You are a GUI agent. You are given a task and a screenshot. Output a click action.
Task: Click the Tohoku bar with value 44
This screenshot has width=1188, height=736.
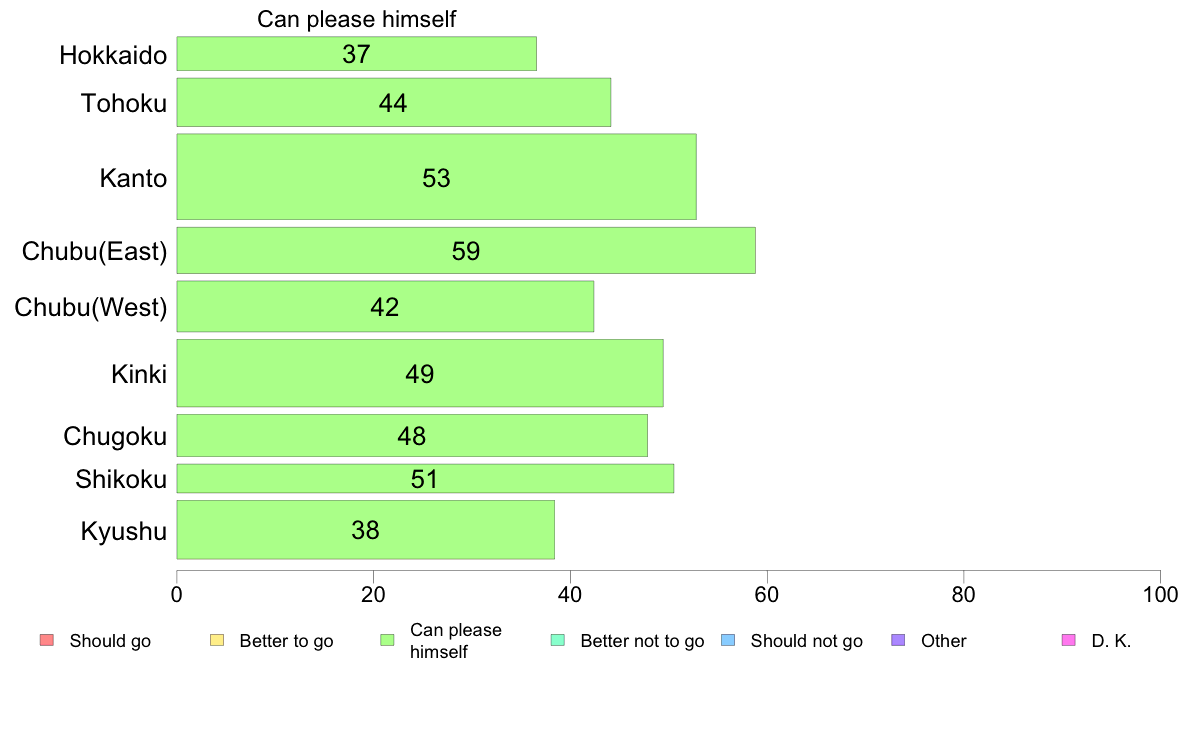394,102
